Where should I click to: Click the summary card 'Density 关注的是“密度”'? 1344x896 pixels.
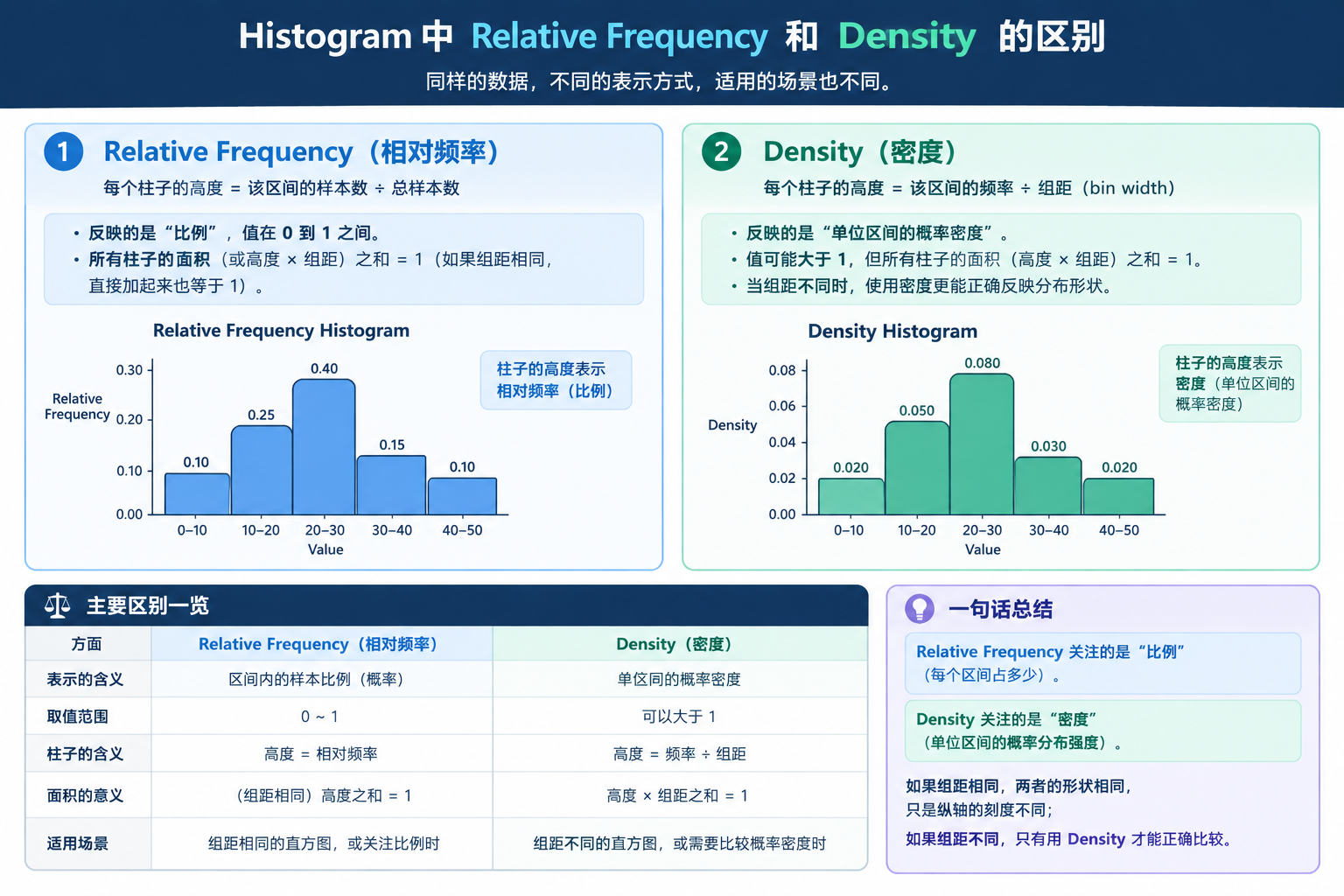pos(1102,731)
